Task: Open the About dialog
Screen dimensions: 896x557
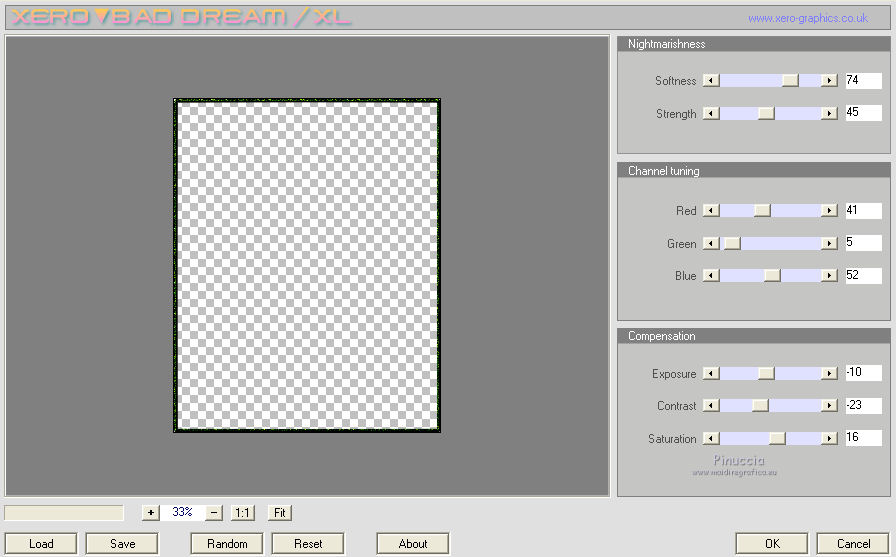Action: 413,543
